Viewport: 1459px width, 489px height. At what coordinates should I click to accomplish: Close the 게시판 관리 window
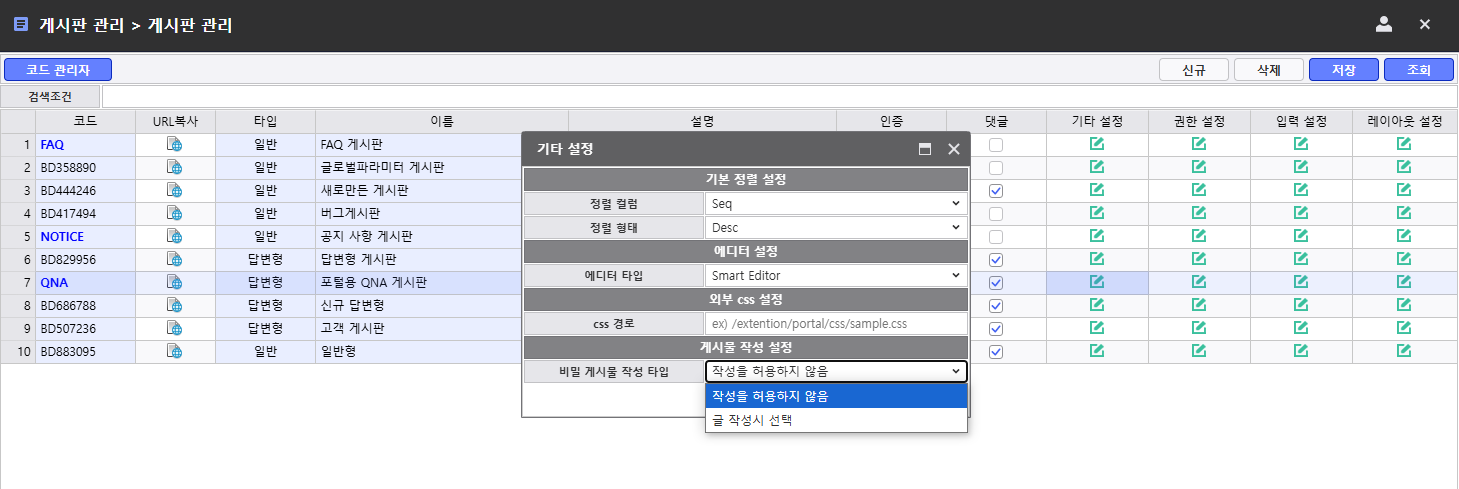pos(1425,24)
